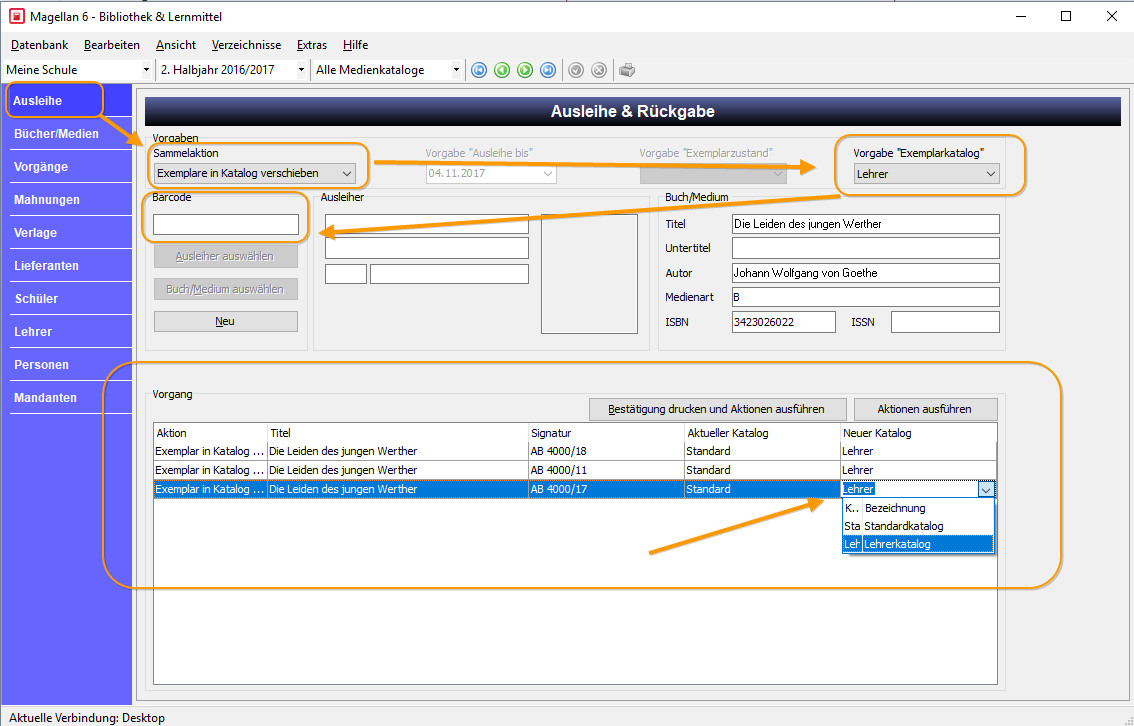Click the grey cancel X icon

pyautogui.click(x=599, y=70)
